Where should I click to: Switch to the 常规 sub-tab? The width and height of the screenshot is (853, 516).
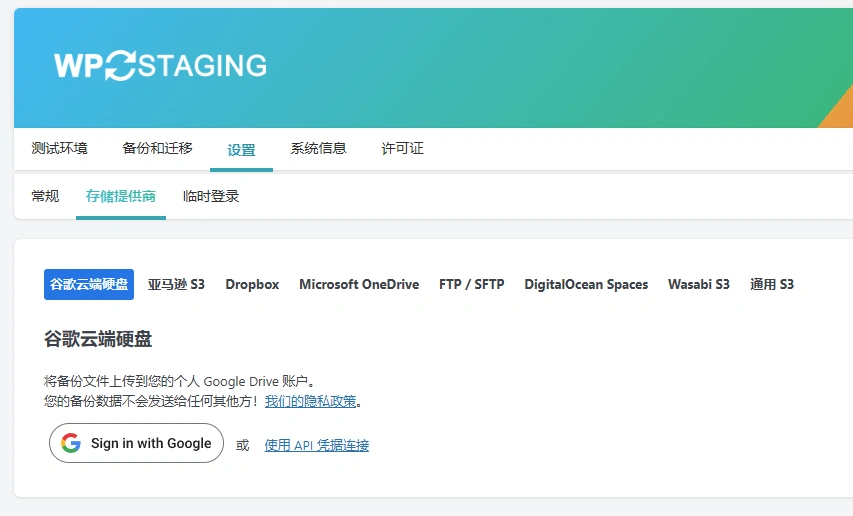pyautogui.click(x=45, y=196)
